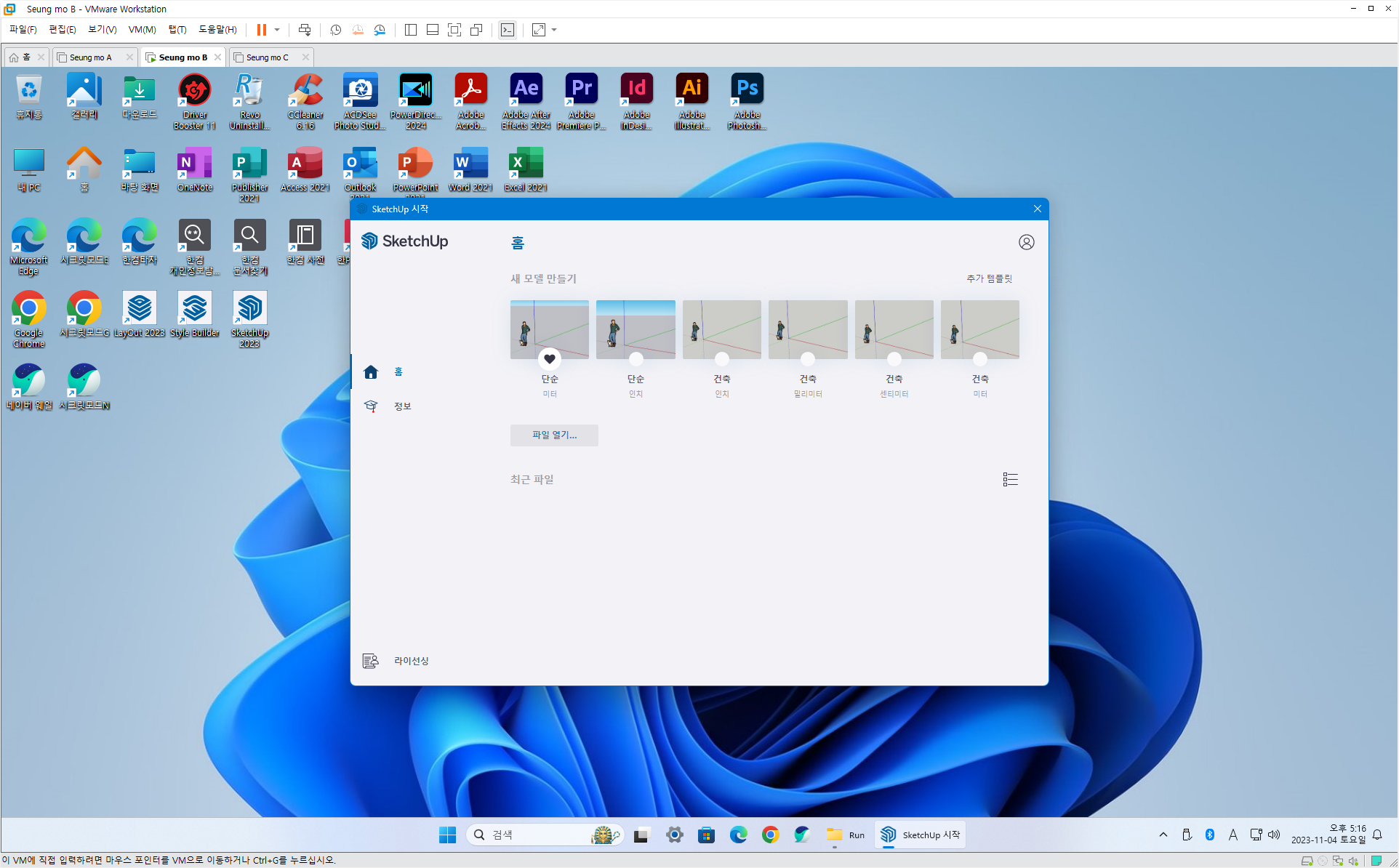Toggle recent files list view icon
Image resolution: width=1399 pixels, height=868 pixels.
pyautogui.click(x=1010, y=479)
